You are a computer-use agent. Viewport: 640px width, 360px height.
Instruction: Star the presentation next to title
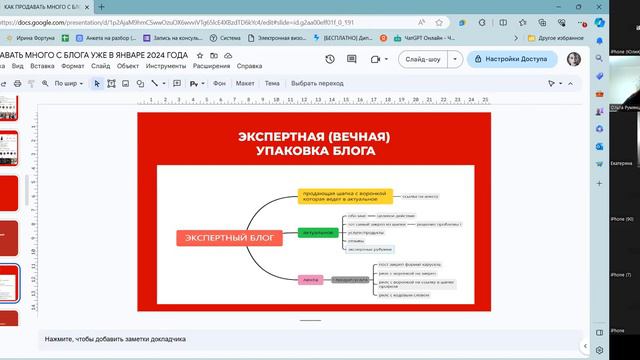(200, 56)
